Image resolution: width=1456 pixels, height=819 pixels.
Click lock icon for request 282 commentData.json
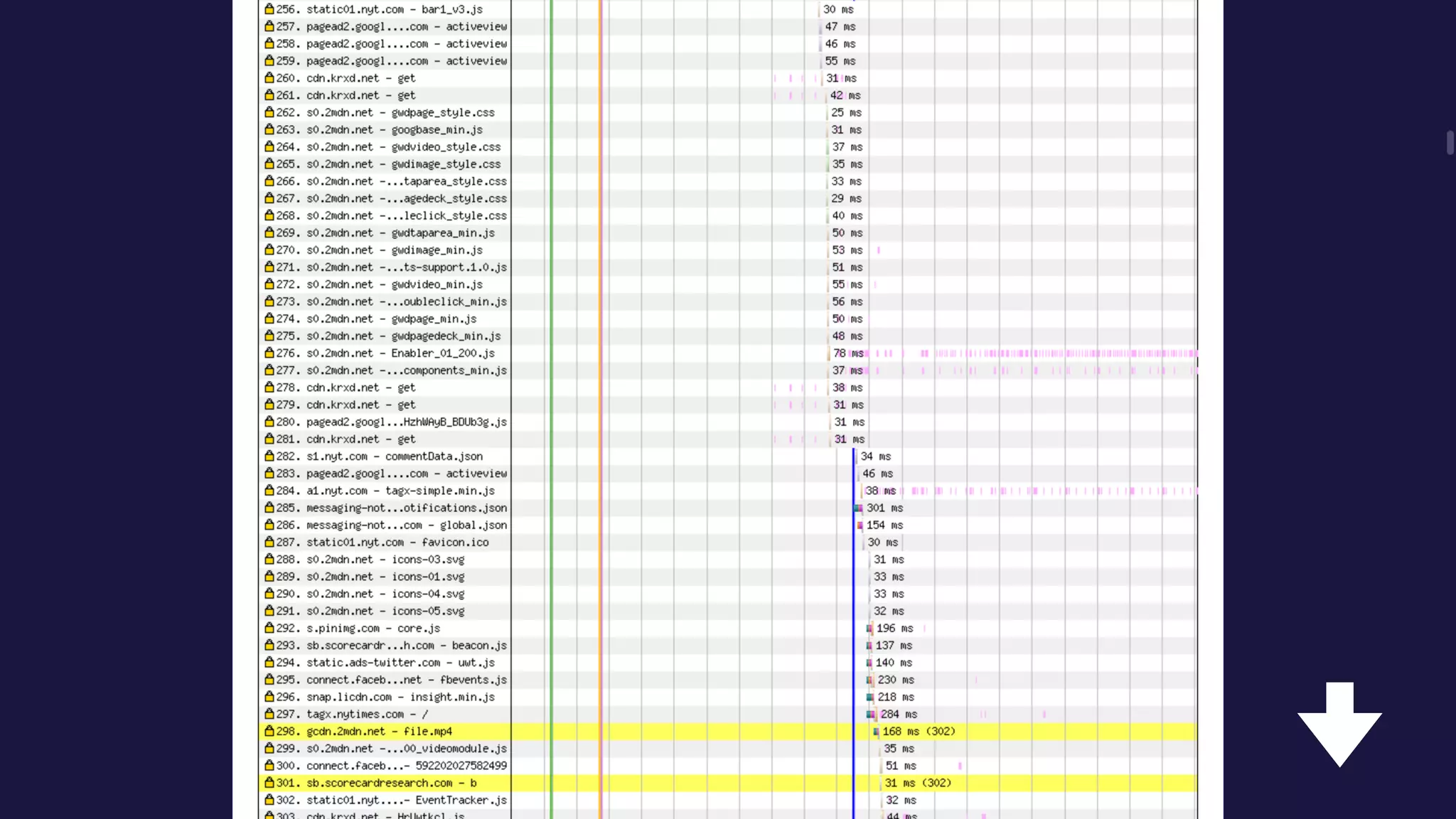click(269, 456)
